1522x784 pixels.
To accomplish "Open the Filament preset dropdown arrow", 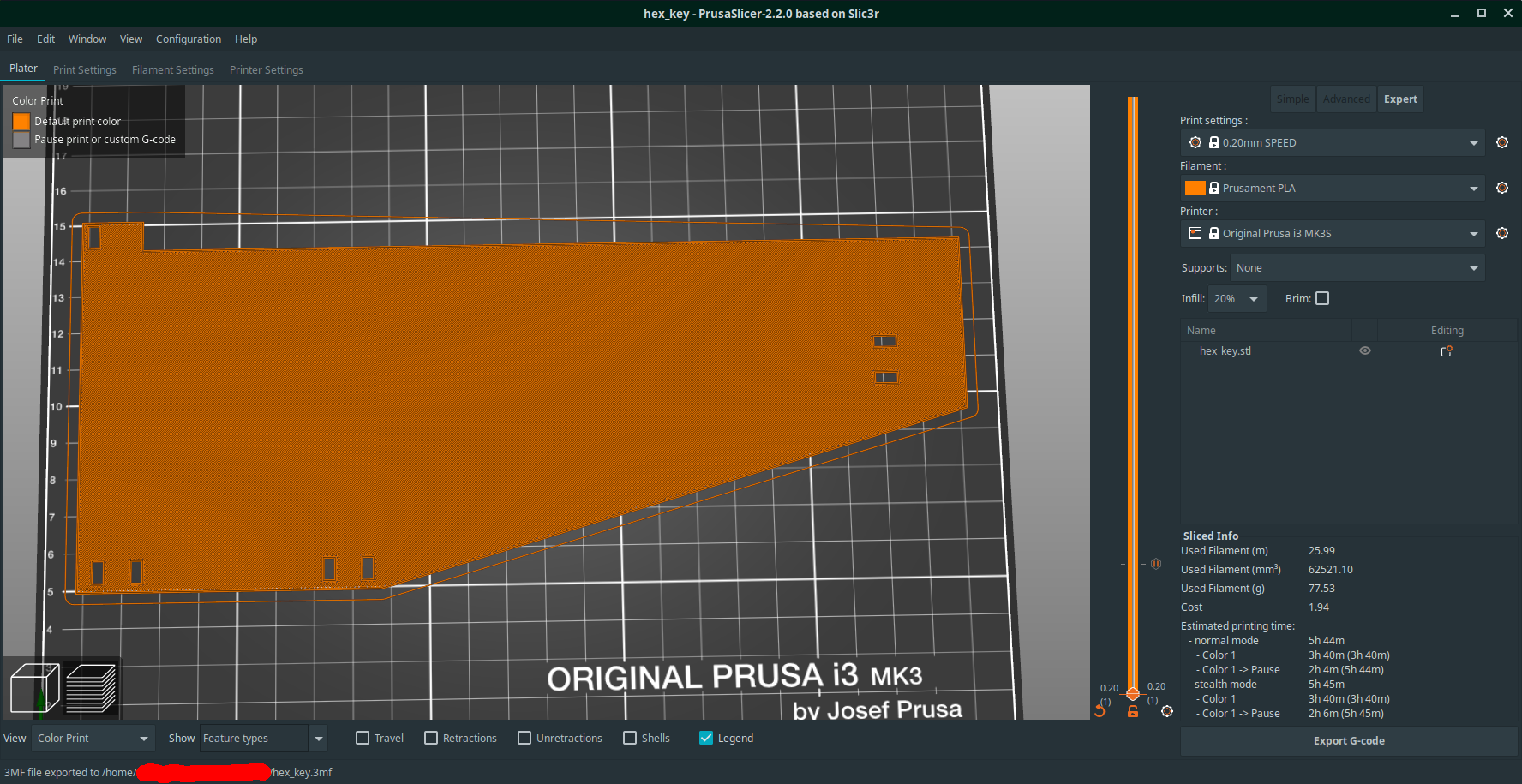I will tap(1474, 189).
